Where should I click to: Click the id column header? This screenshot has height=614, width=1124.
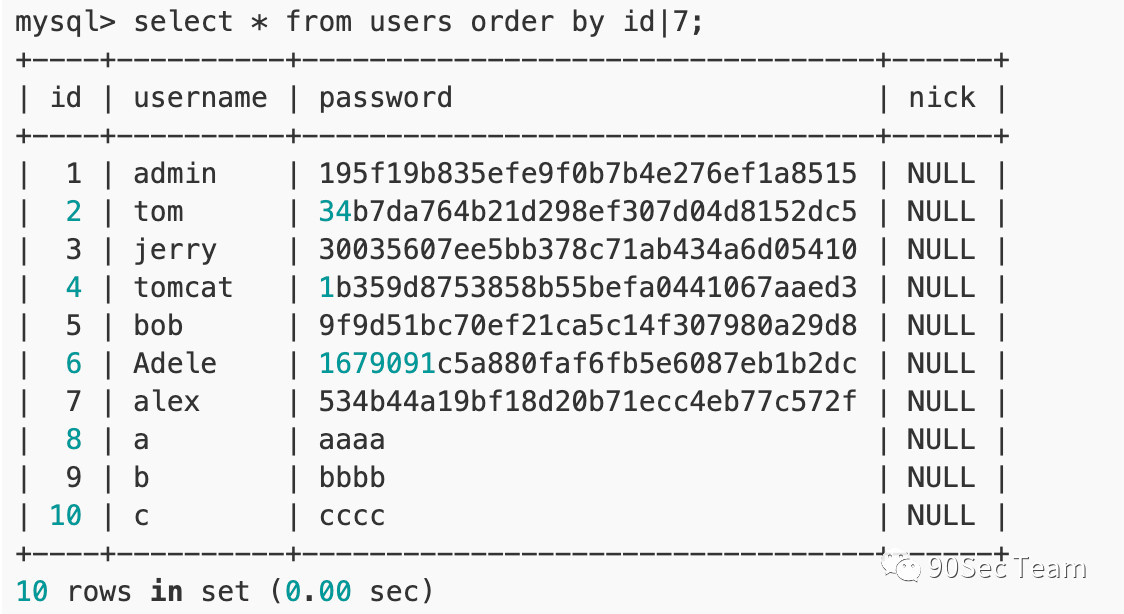(66, 98)
